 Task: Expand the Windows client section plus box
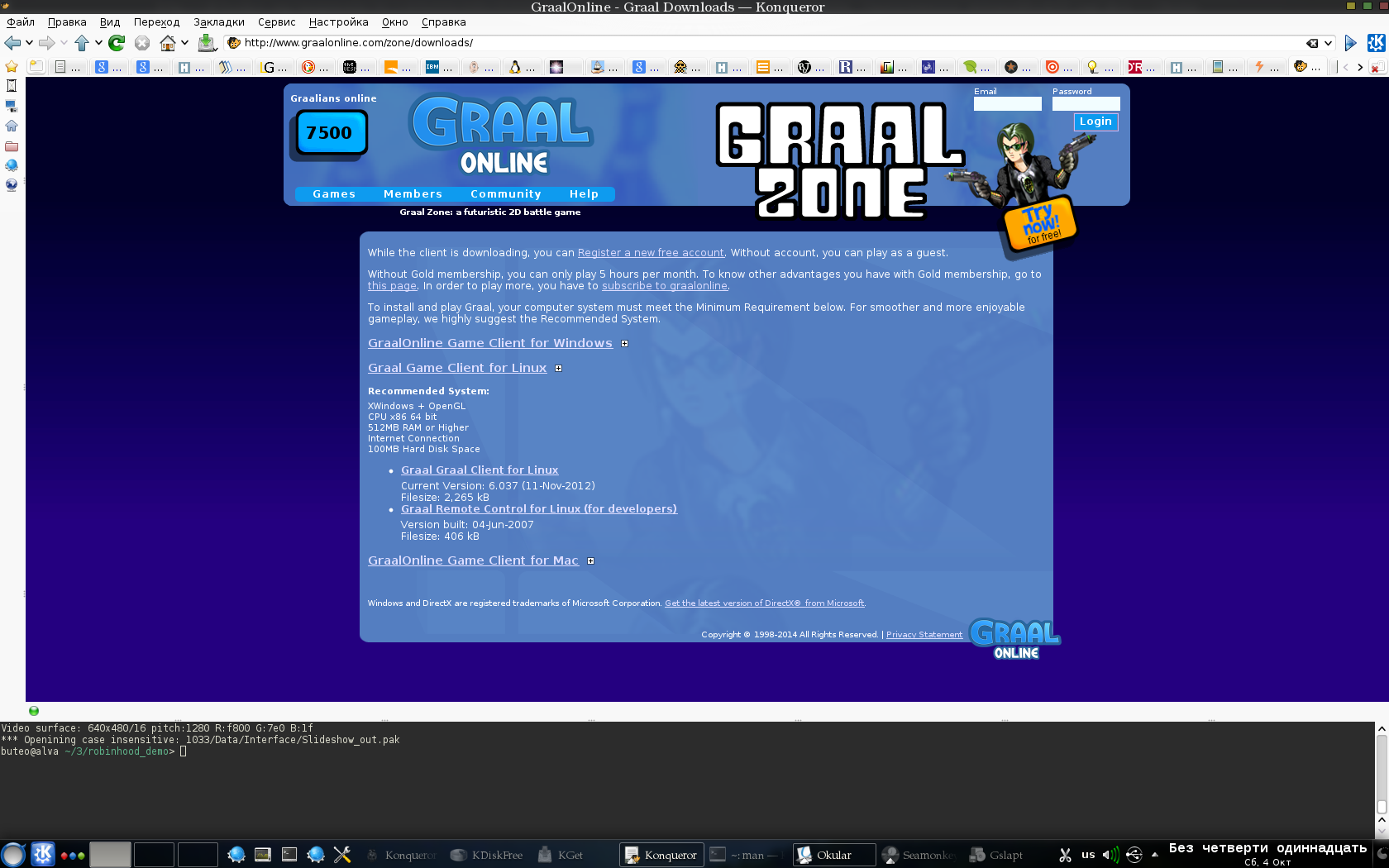point(624,344)
